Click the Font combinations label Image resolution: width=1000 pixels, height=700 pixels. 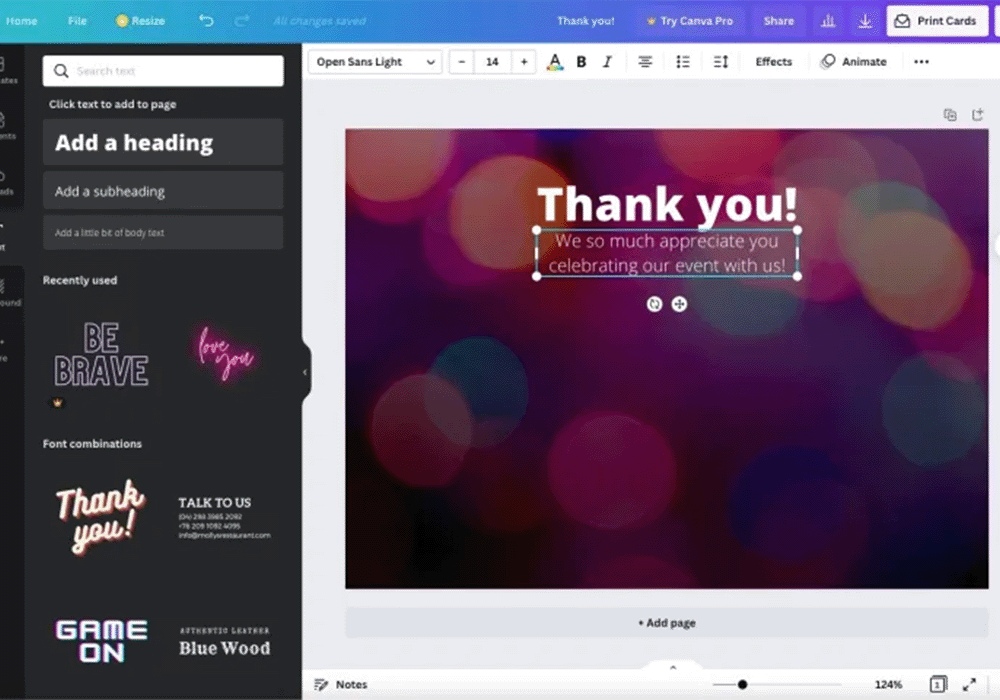click(x=92, y=444)
